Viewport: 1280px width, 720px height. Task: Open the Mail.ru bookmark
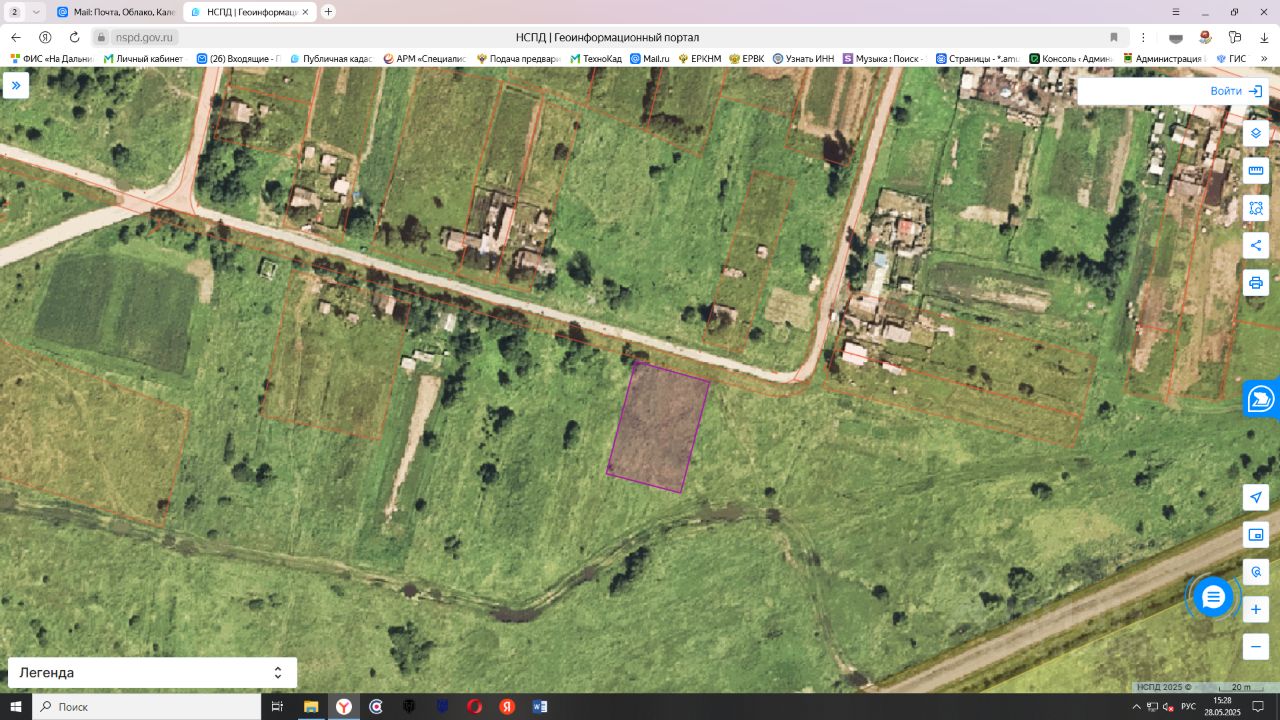tap(650, 58)
